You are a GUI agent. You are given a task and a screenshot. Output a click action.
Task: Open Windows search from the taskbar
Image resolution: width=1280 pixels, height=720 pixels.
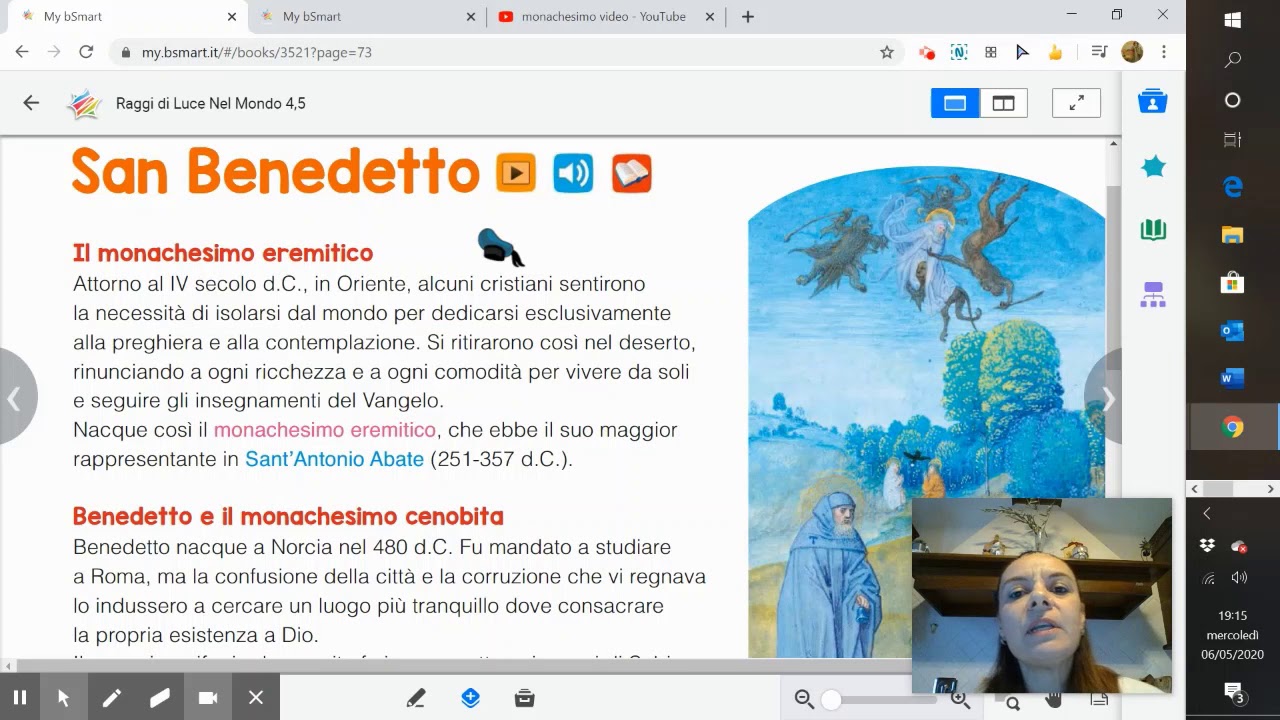(1233, 60)
